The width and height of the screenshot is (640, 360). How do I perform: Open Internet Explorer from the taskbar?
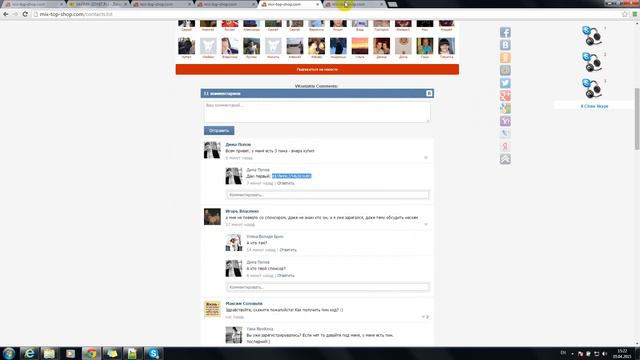point(29,353)
